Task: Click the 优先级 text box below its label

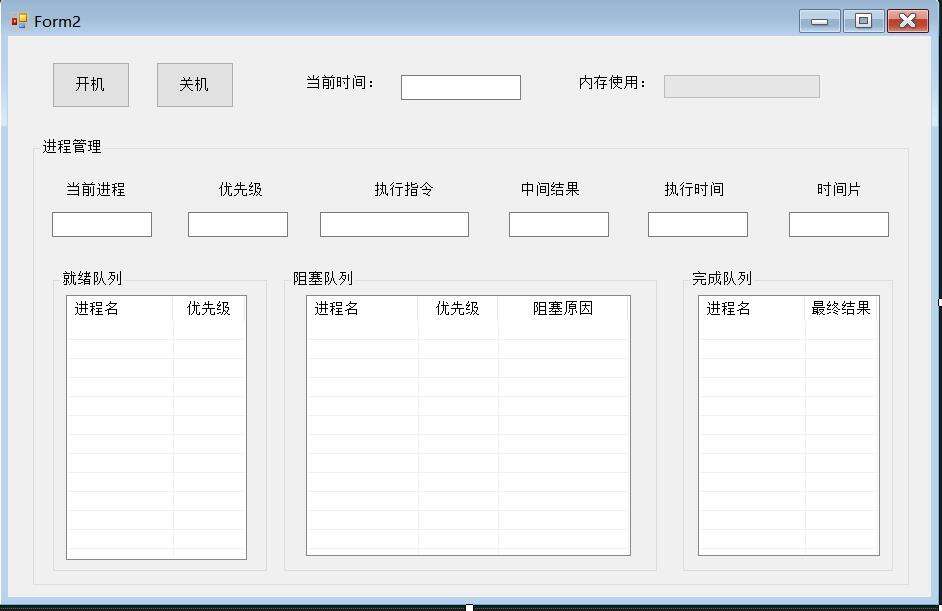Action: click(237, 224)
